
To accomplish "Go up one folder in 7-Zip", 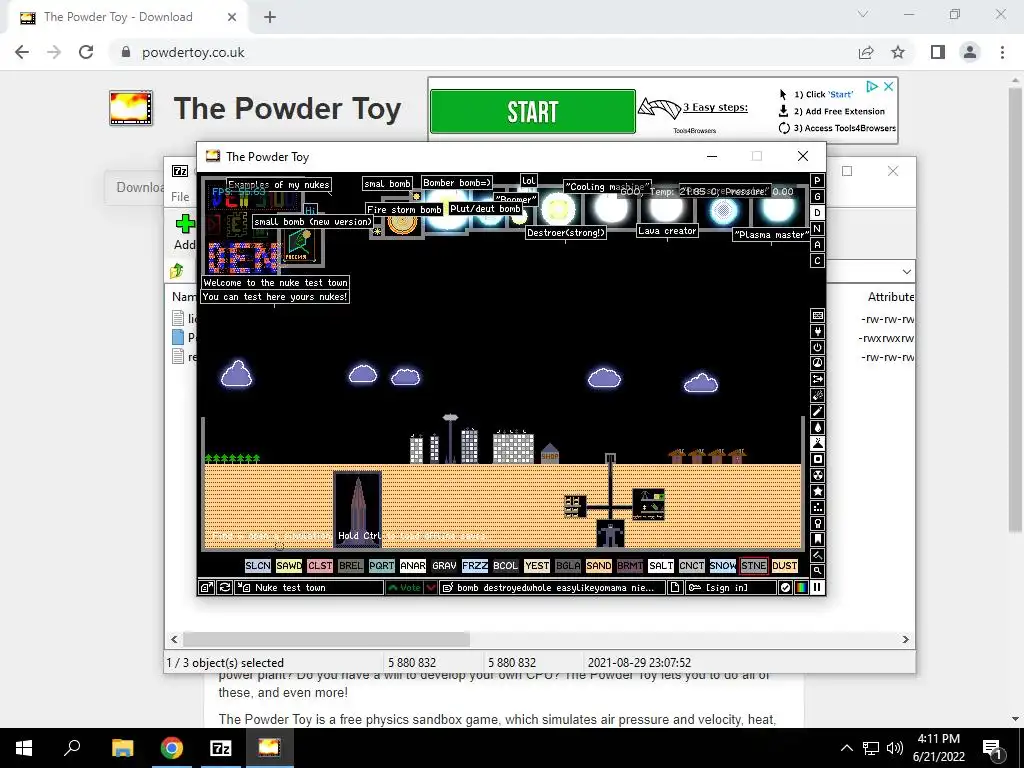I will point(176,270).
